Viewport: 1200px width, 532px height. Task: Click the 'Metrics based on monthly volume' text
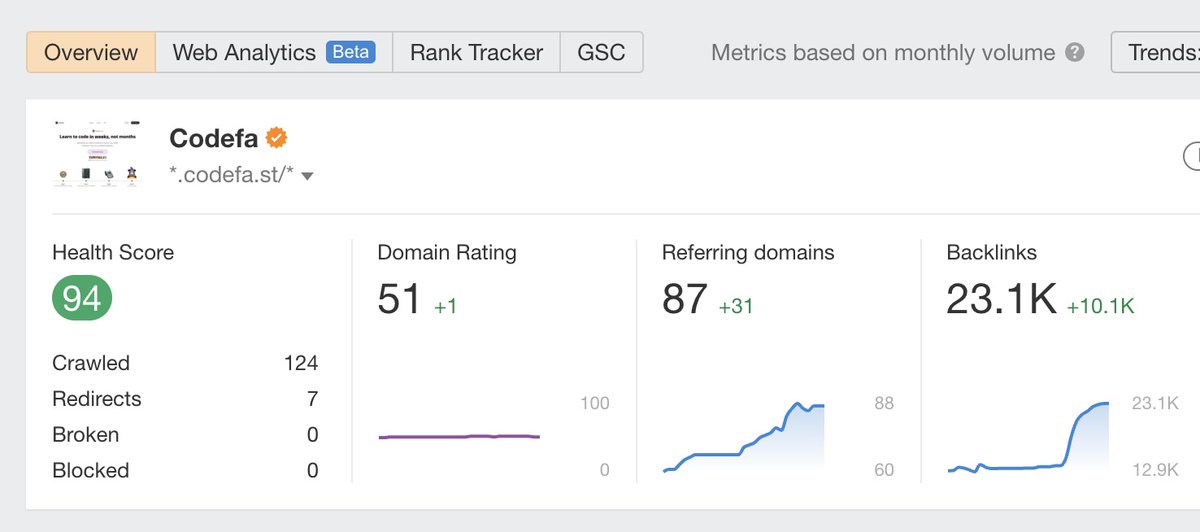883,52
